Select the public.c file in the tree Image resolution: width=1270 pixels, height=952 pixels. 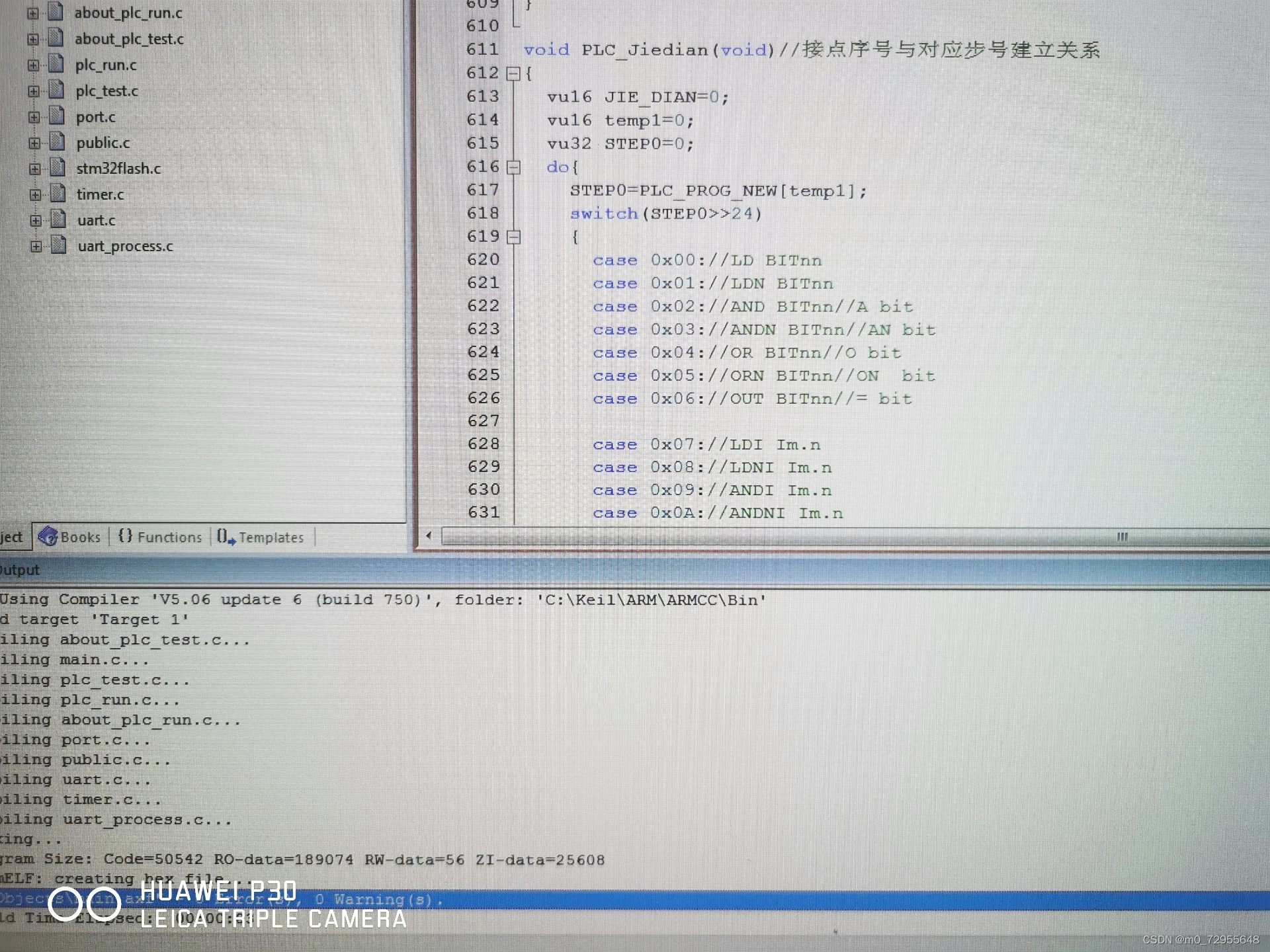103,143
